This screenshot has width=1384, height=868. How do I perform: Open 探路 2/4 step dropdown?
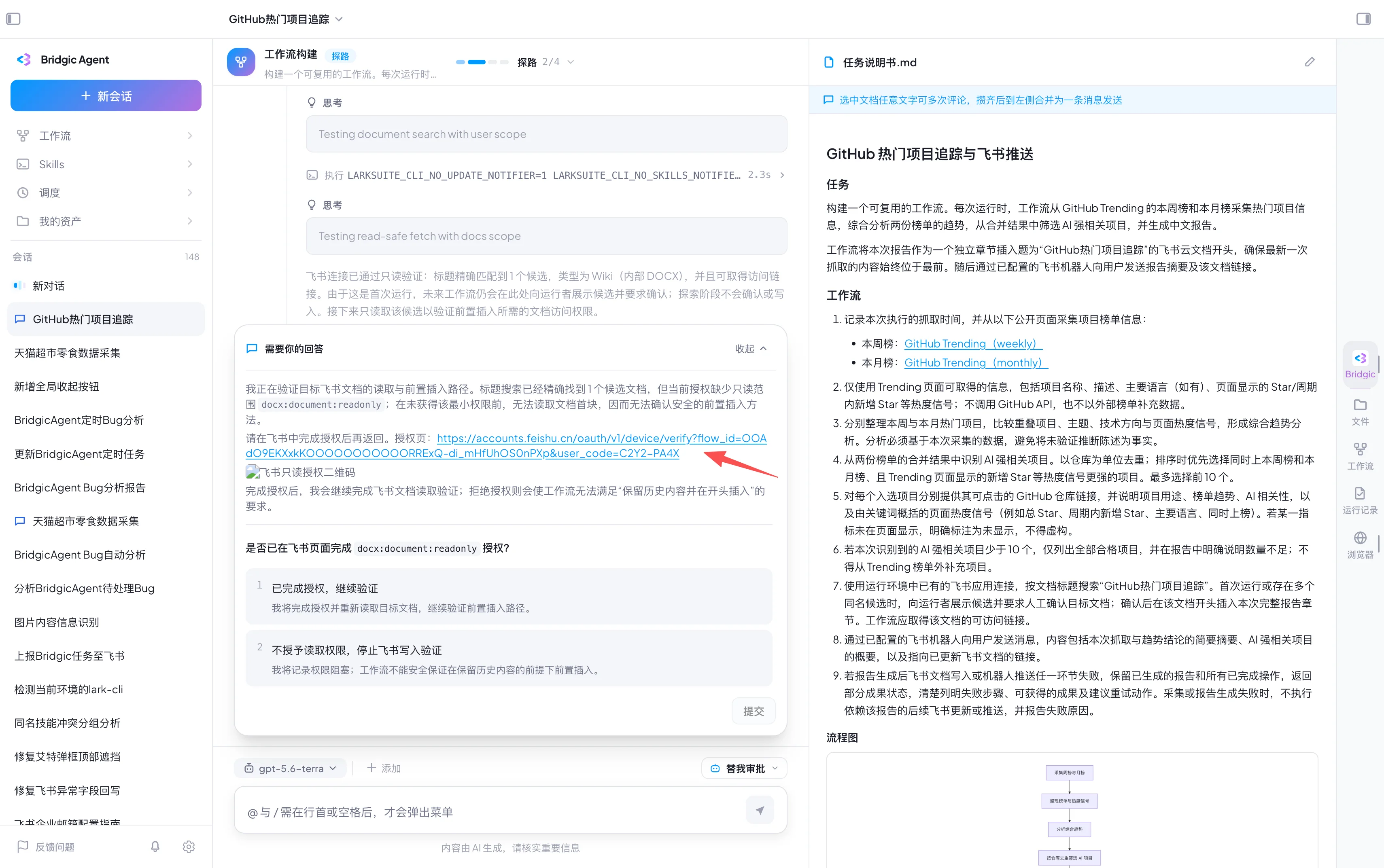(x=546, y=62)
